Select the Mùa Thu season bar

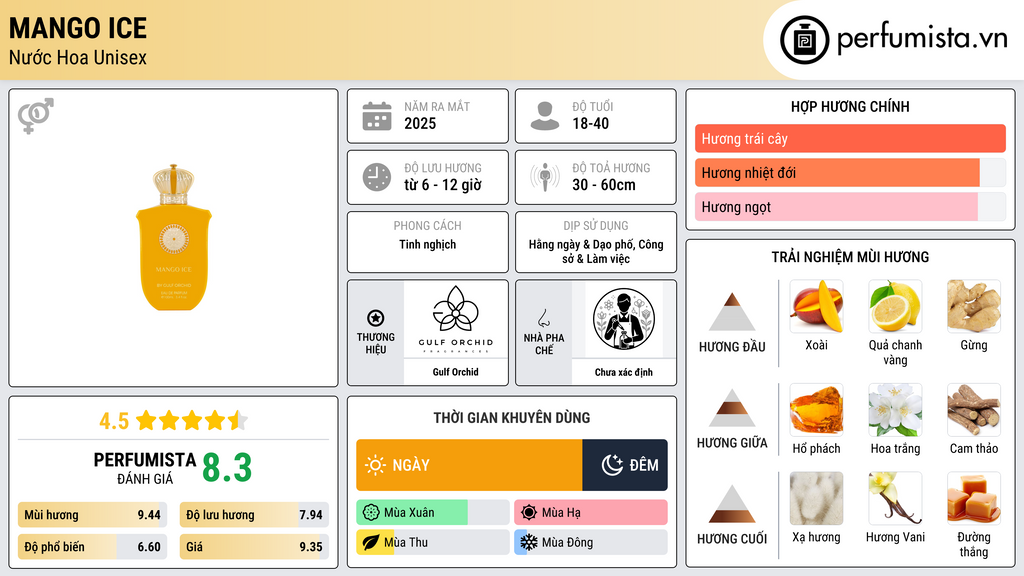tap(432, 542)
